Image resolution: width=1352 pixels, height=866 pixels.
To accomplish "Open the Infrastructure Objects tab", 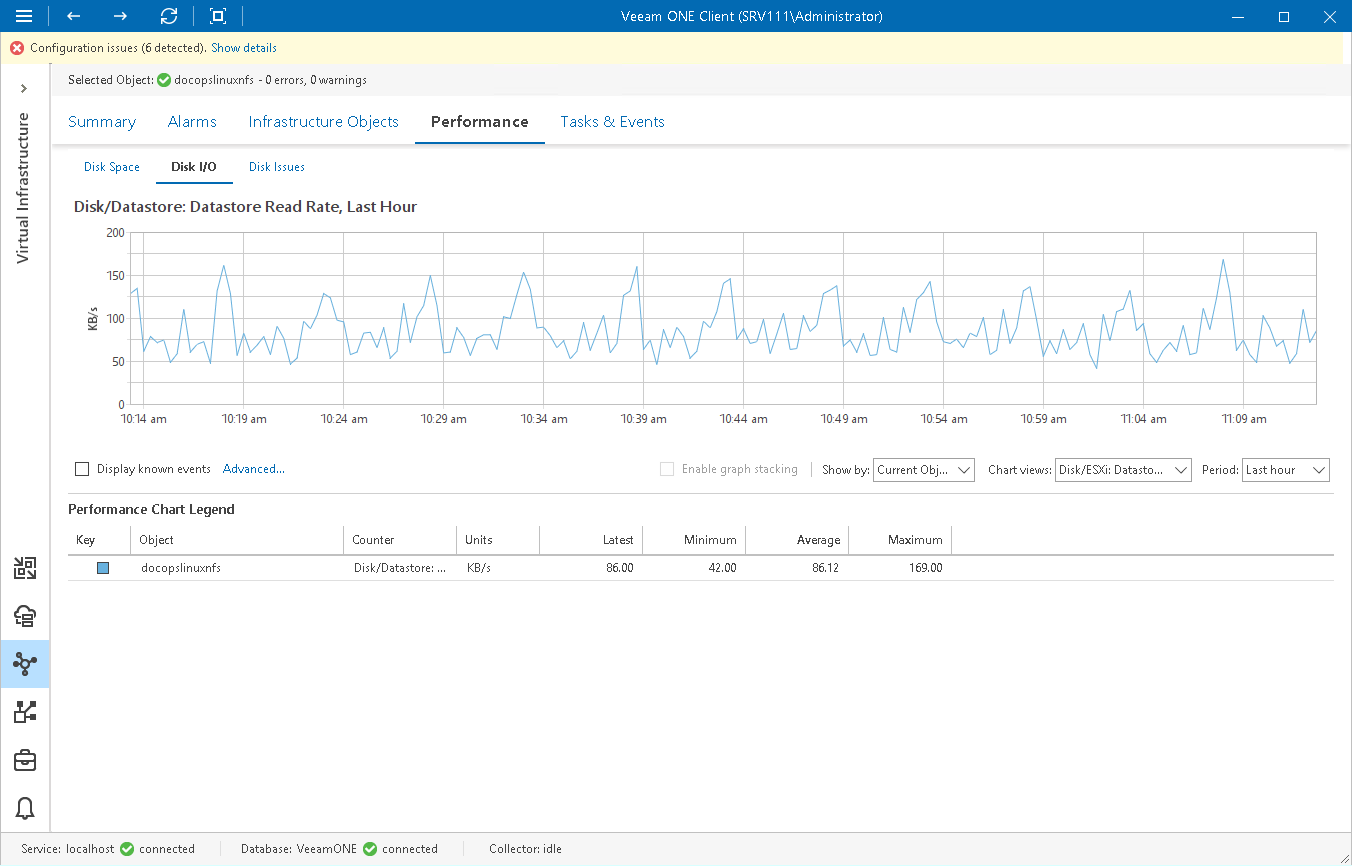I will pyautogui.click(x=324, y=122).
